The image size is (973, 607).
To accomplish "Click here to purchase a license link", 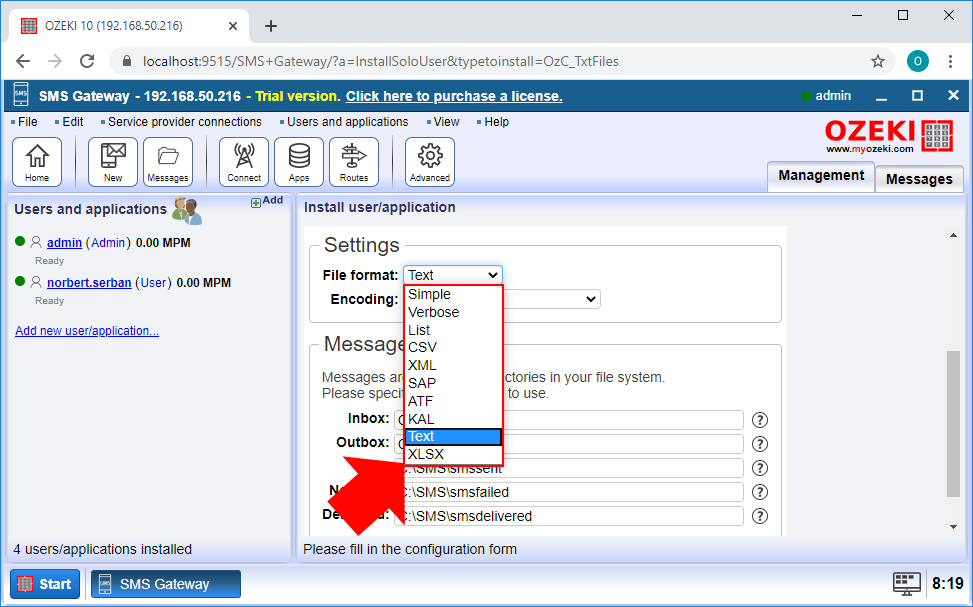I will point(454,96).
